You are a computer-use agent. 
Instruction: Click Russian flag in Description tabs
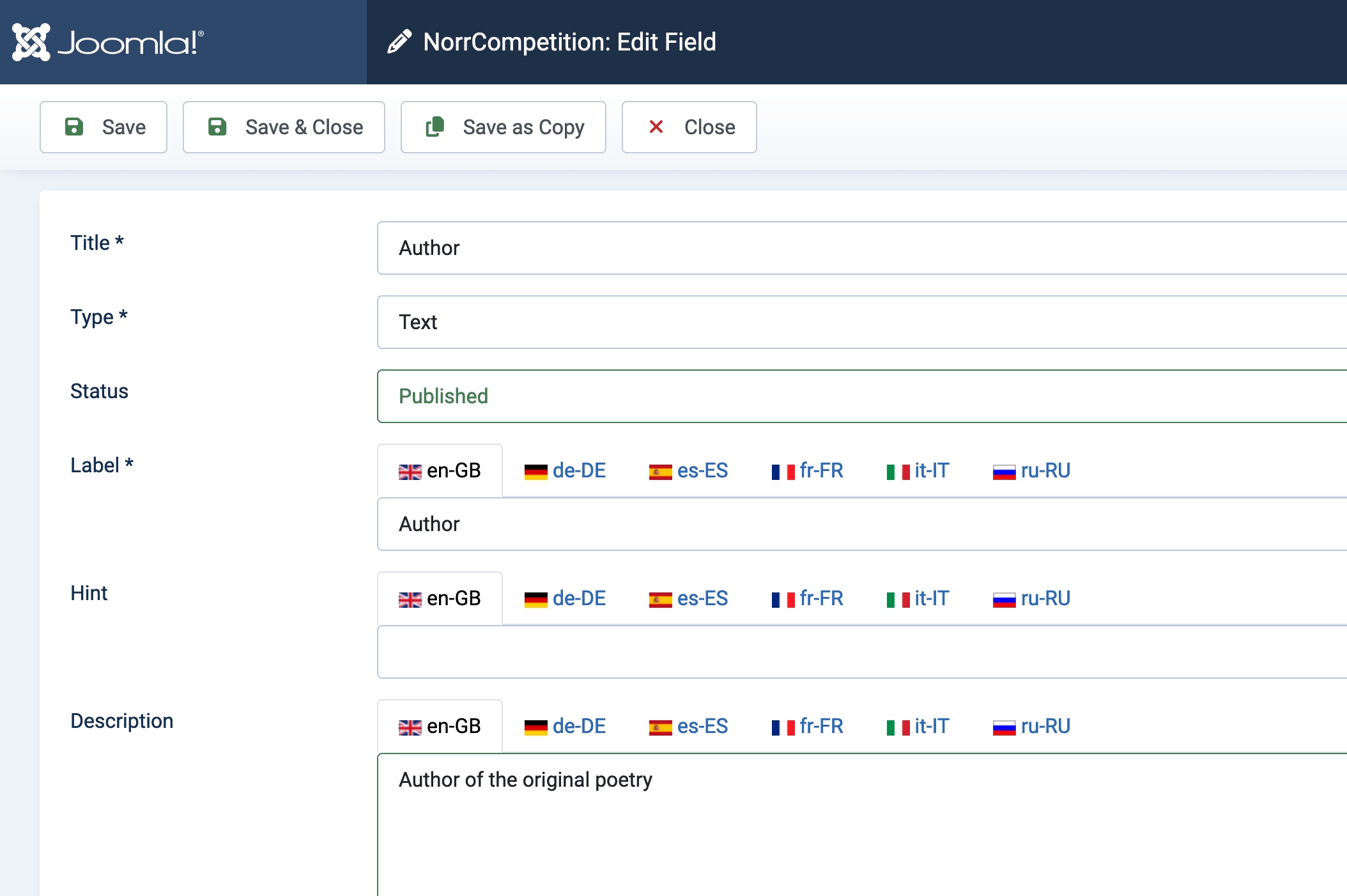coord(1004,727)
